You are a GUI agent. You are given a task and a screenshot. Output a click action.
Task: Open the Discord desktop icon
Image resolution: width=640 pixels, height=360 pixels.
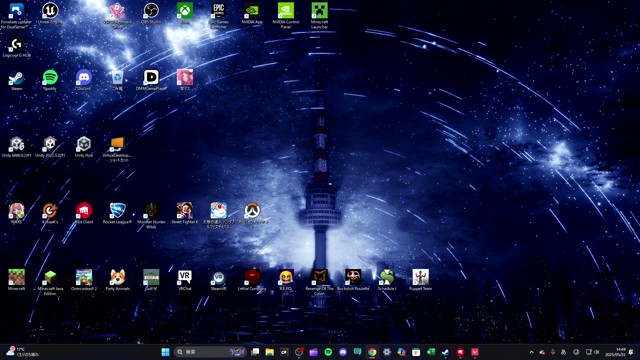[x=84, y=80]
